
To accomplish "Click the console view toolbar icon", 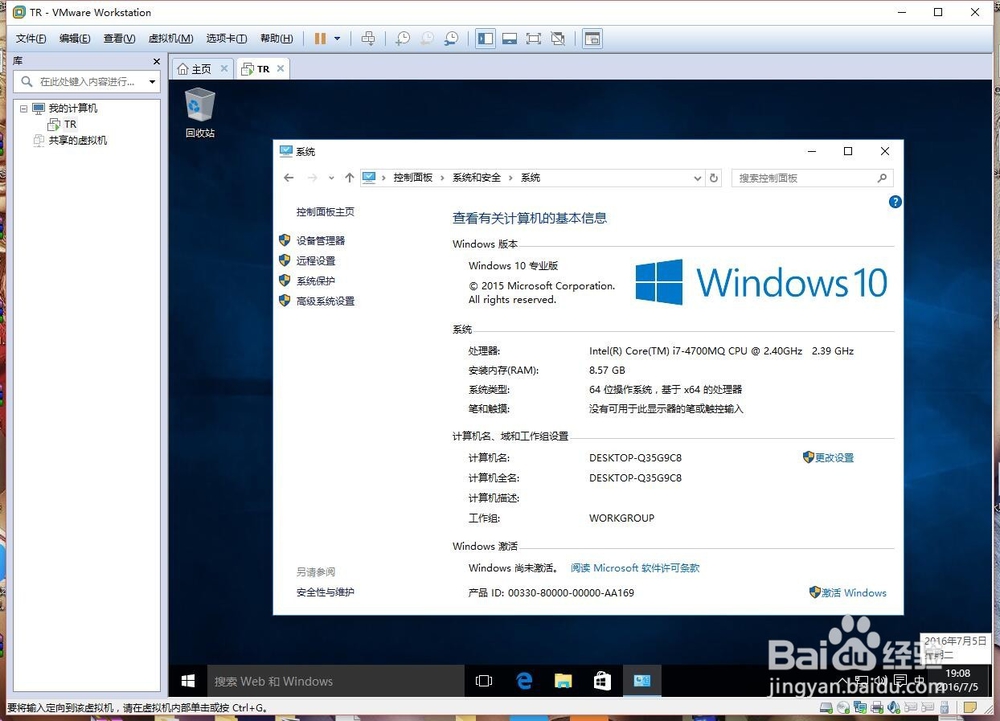I will pos(592,39).
